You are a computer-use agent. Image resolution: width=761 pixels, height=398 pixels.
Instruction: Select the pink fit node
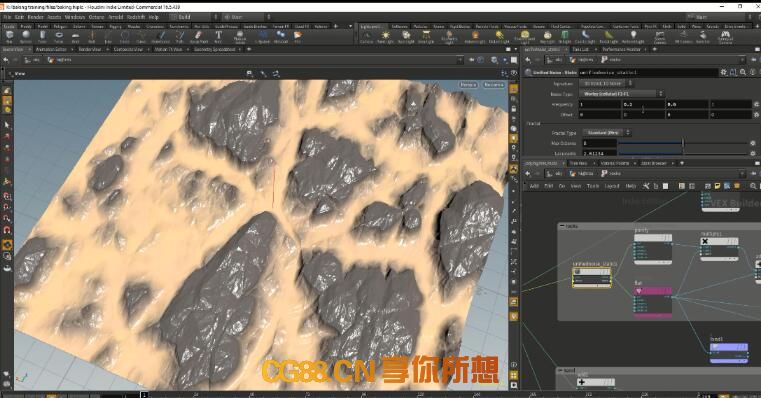tap(653, 302)
